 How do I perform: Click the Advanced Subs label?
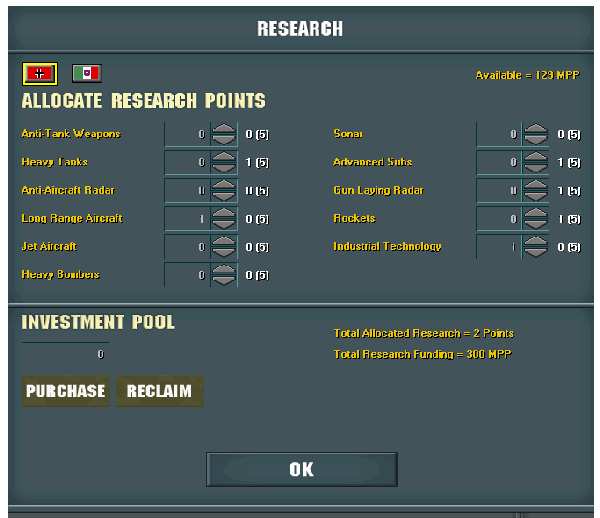point(373,162)
